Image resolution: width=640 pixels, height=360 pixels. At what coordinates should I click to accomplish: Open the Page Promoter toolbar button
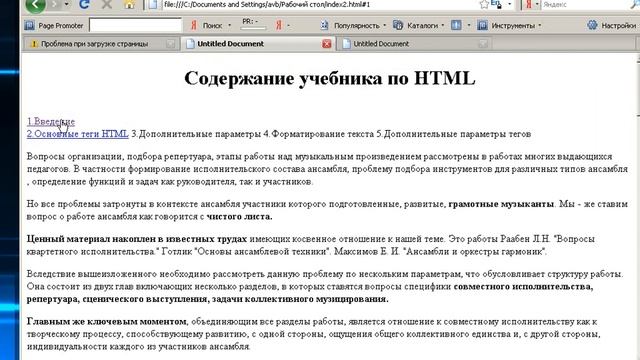click(53, 25)
